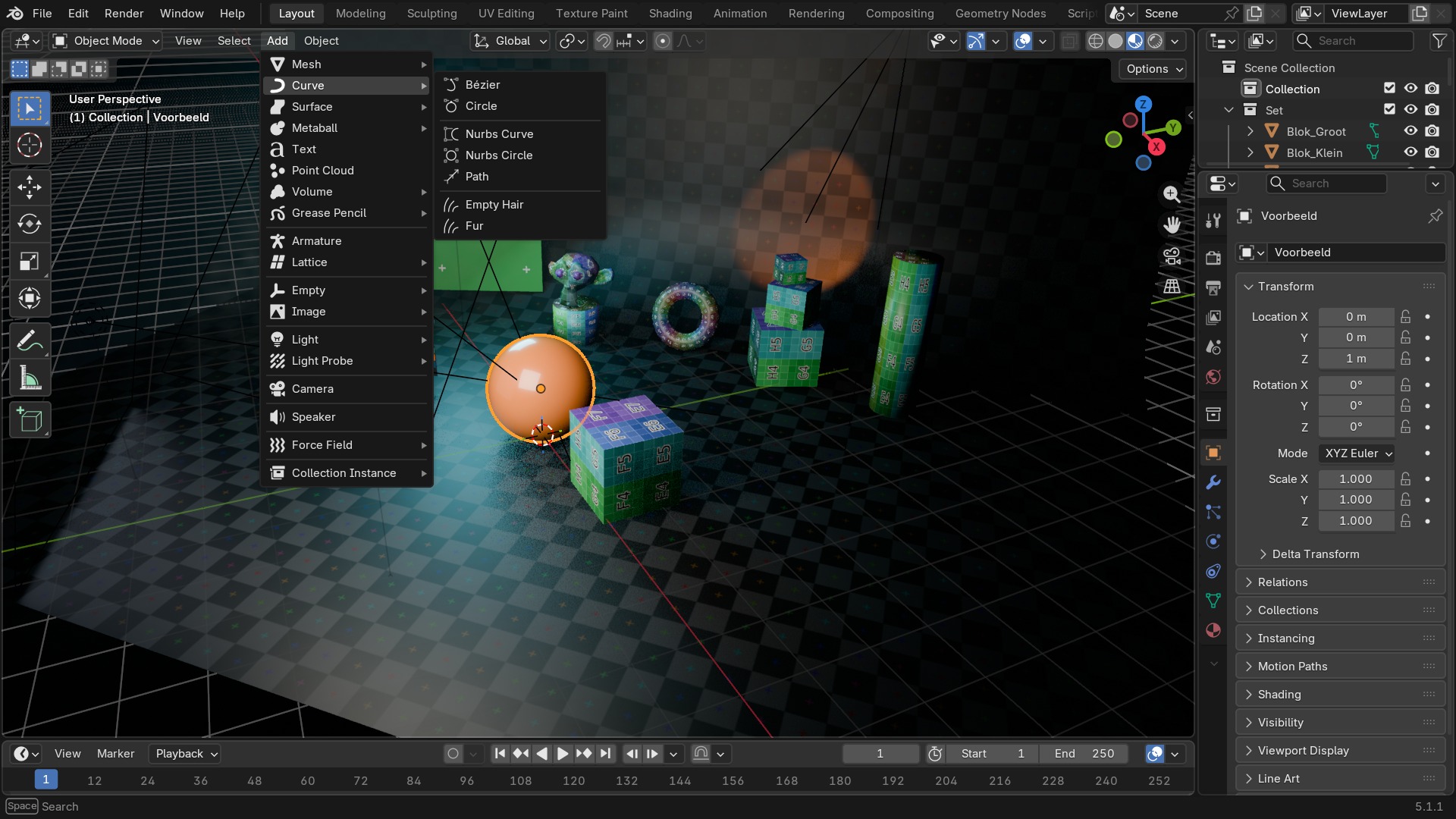Select the Cursor tool
1456x819 pixels.
pos(30,145)
